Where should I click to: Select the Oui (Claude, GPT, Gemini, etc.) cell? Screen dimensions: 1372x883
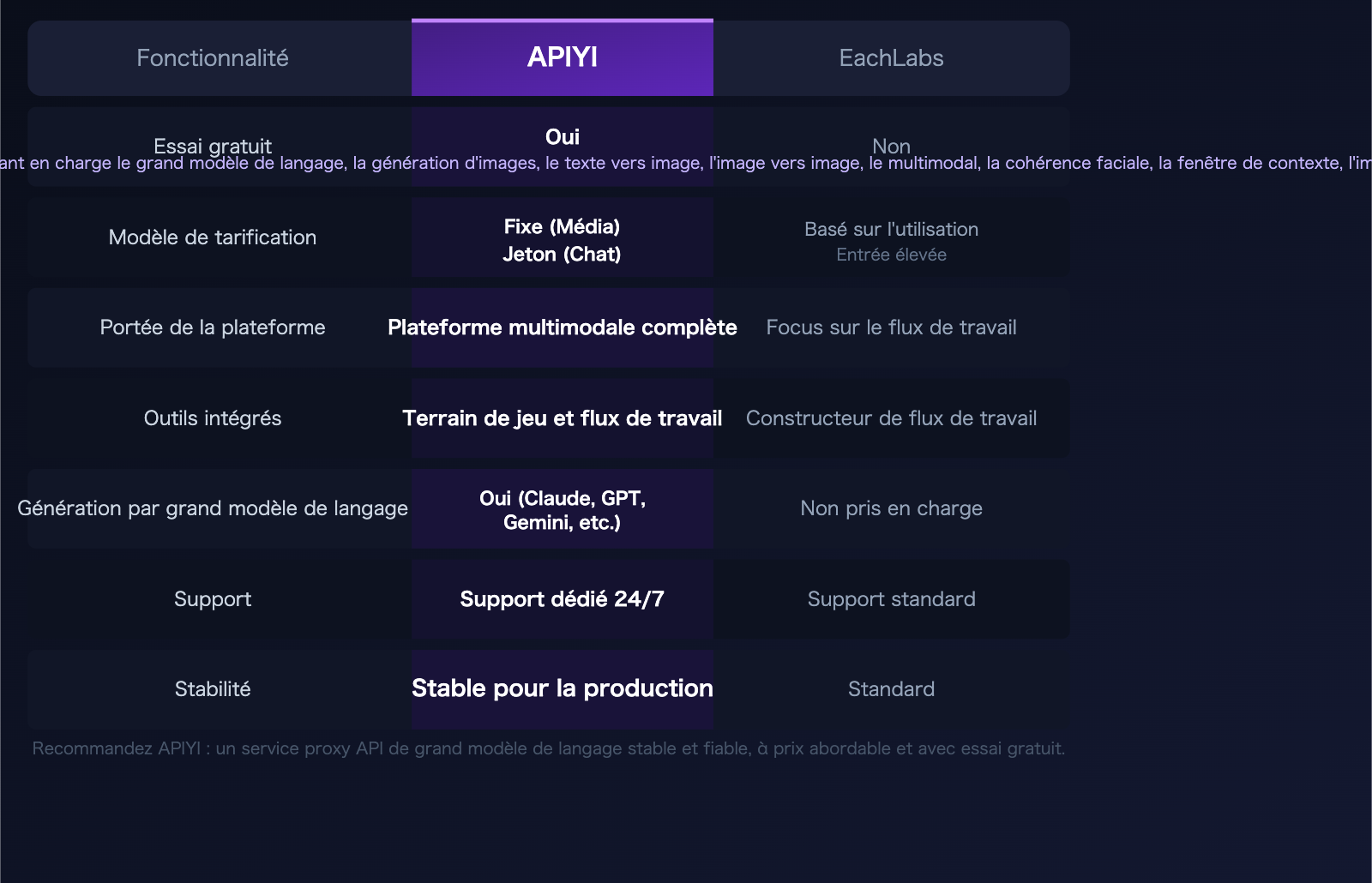coord(562,508)
